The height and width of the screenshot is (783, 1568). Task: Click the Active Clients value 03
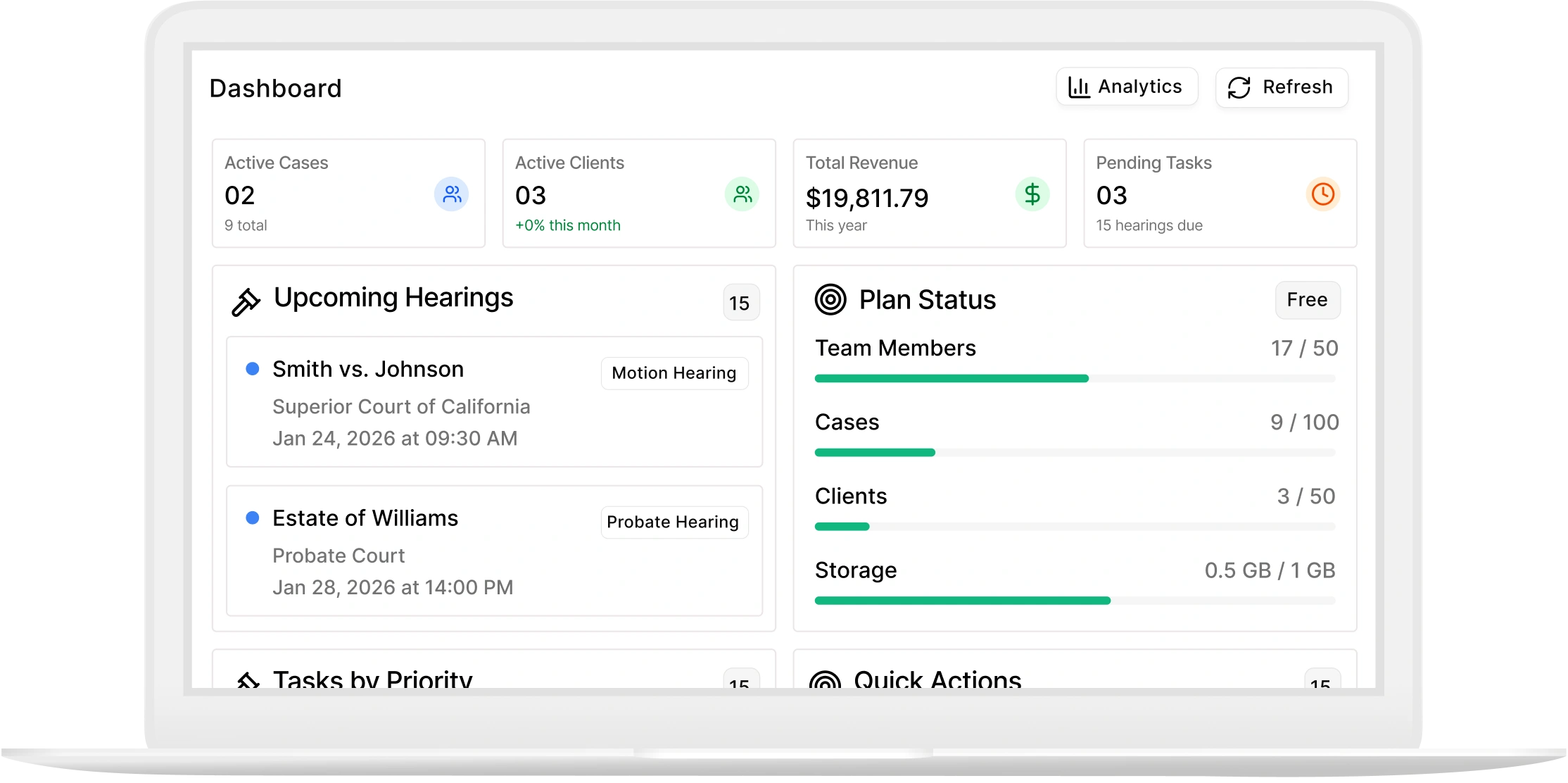[531, 196]
